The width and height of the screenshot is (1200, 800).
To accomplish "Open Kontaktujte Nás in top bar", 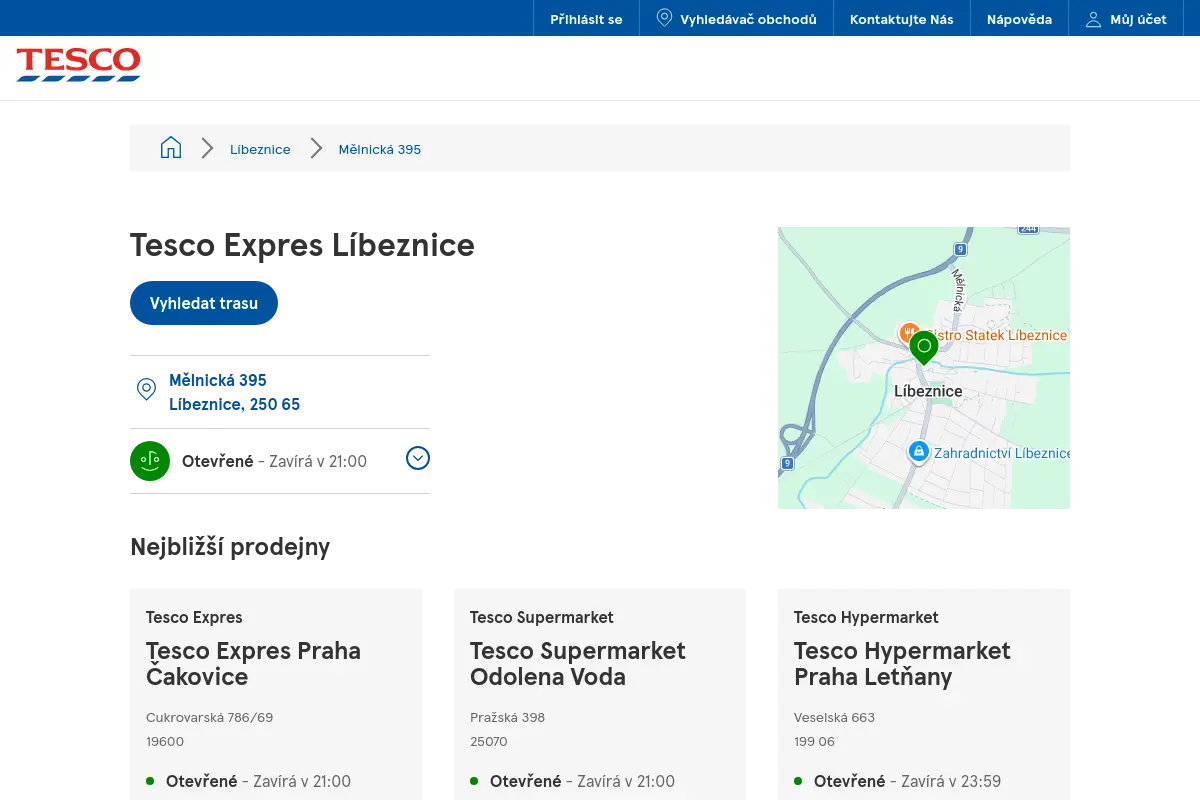I will coord(902,19).
